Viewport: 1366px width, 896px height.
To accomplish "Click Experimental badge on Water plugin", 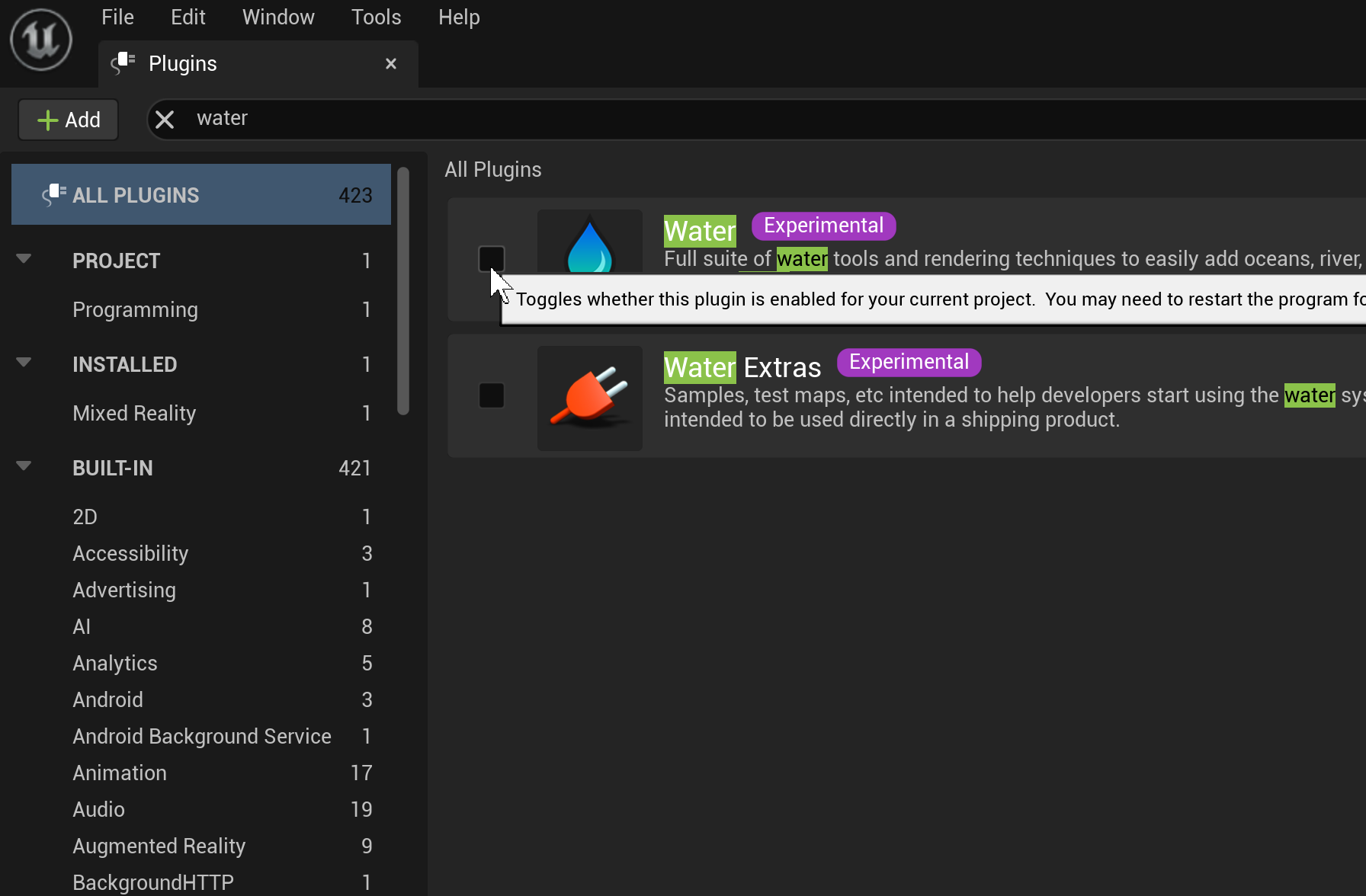I will pyautogui.click(x=823, y=226).
